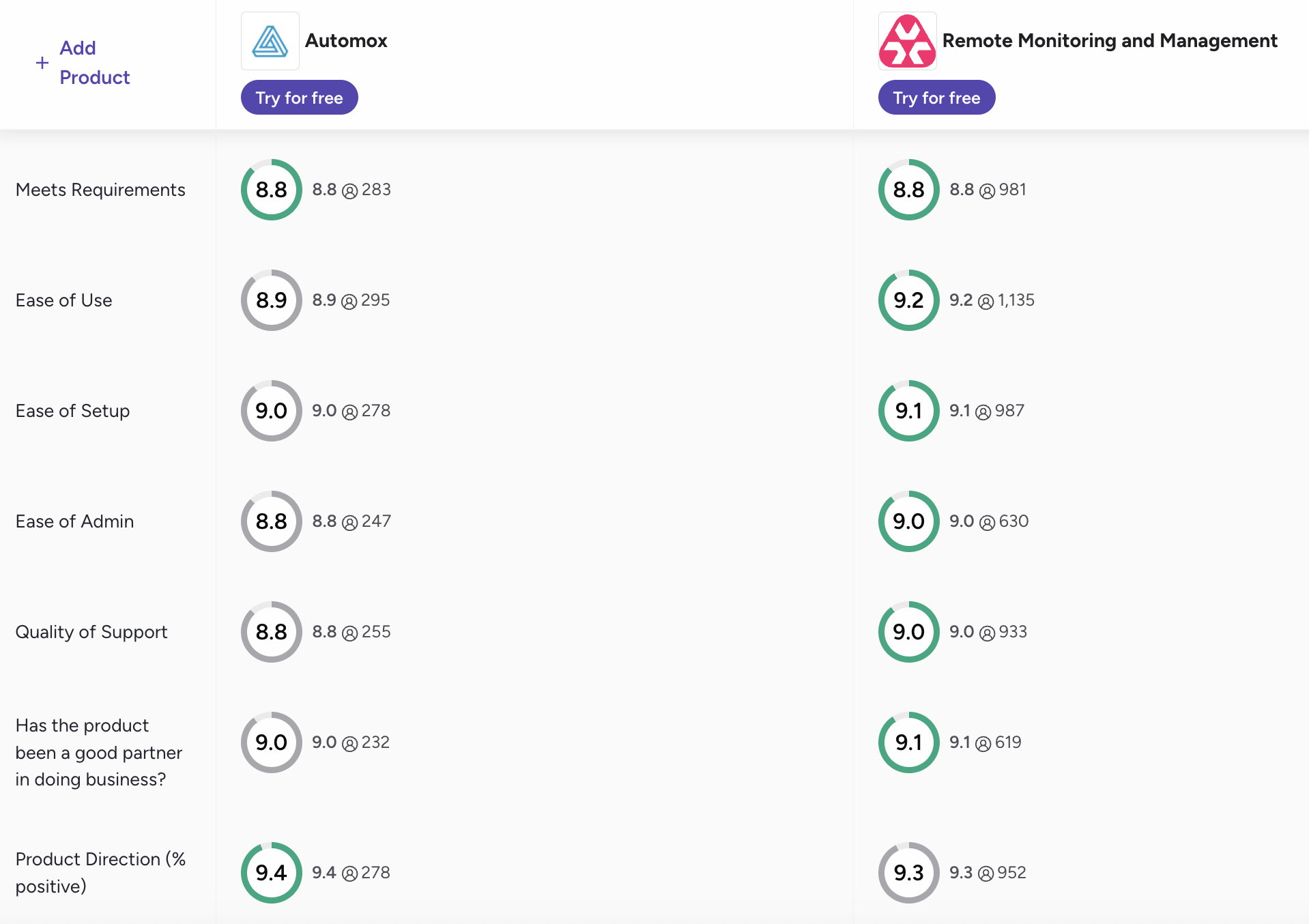Click Try for free under Remote Monitoring
Viewport: 1309px width, 924px height.
click(x=937, y=98)
